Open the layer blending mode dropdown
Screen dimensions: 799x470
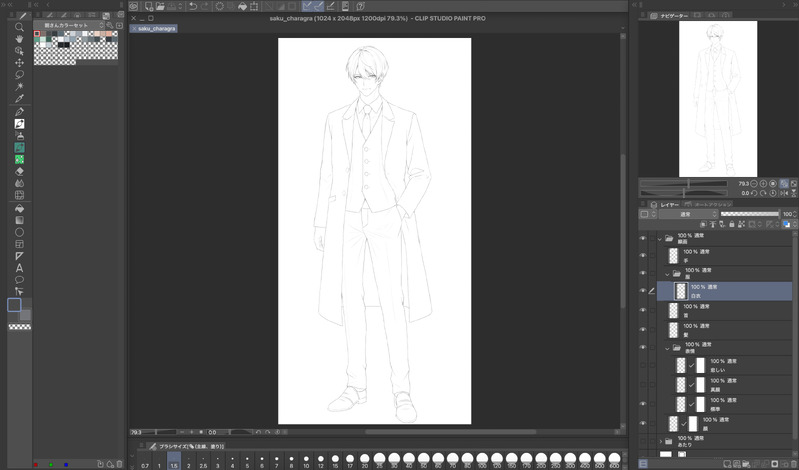686,214
